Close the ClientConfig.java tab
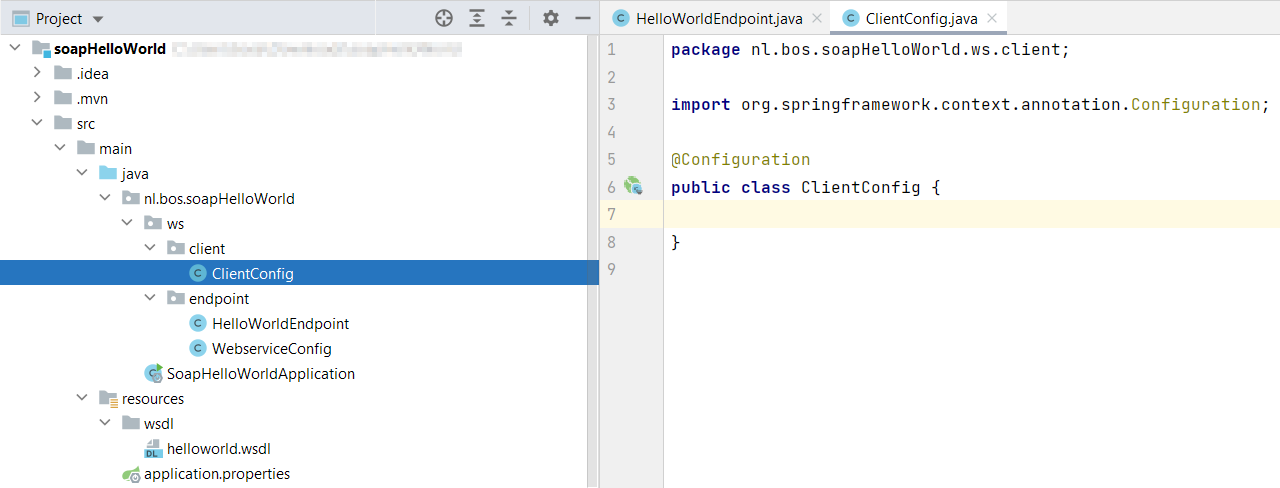This screenshot has width=1280, height=488. (x=992, y=19)
